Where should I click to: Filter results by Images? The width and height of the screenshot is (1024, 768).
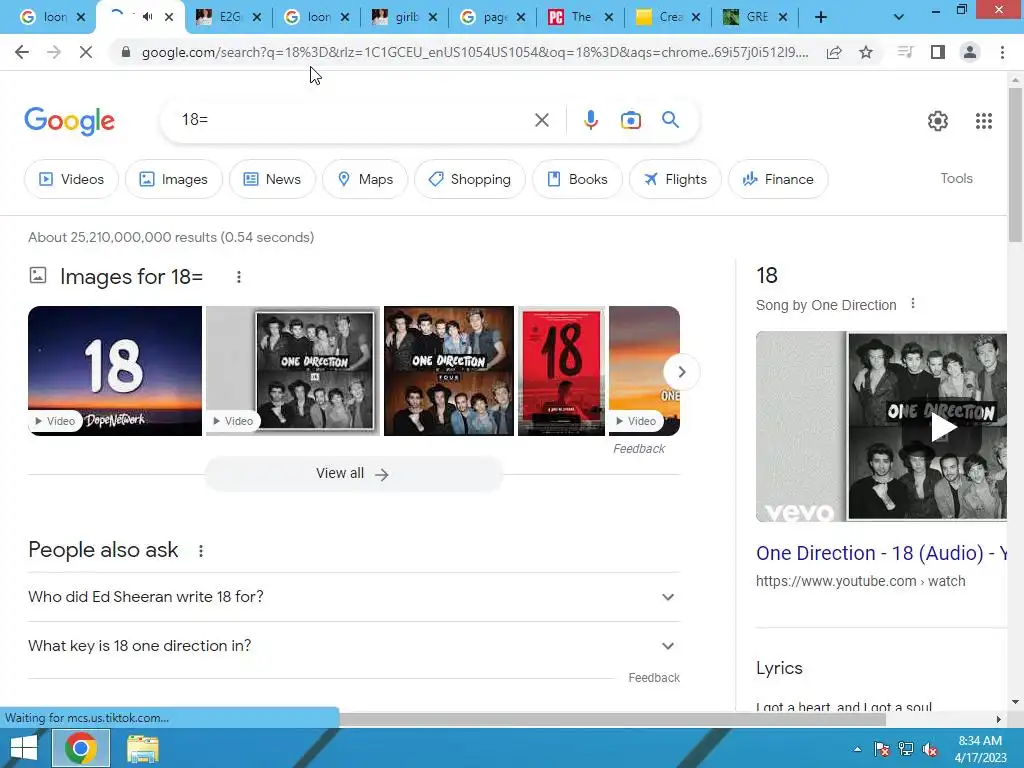click(174, 179)
